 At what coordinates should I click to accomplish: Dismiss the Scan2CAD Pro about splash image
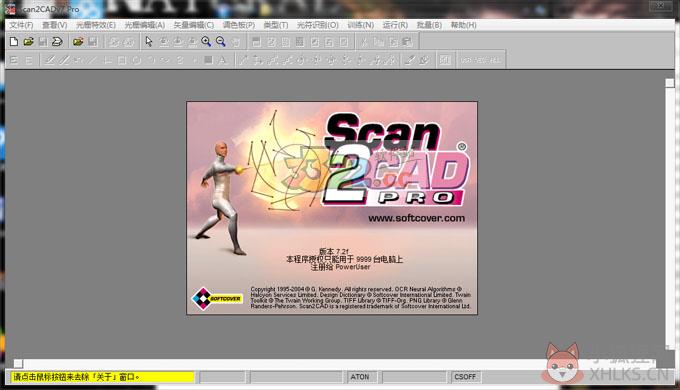(x=332, y=208)
